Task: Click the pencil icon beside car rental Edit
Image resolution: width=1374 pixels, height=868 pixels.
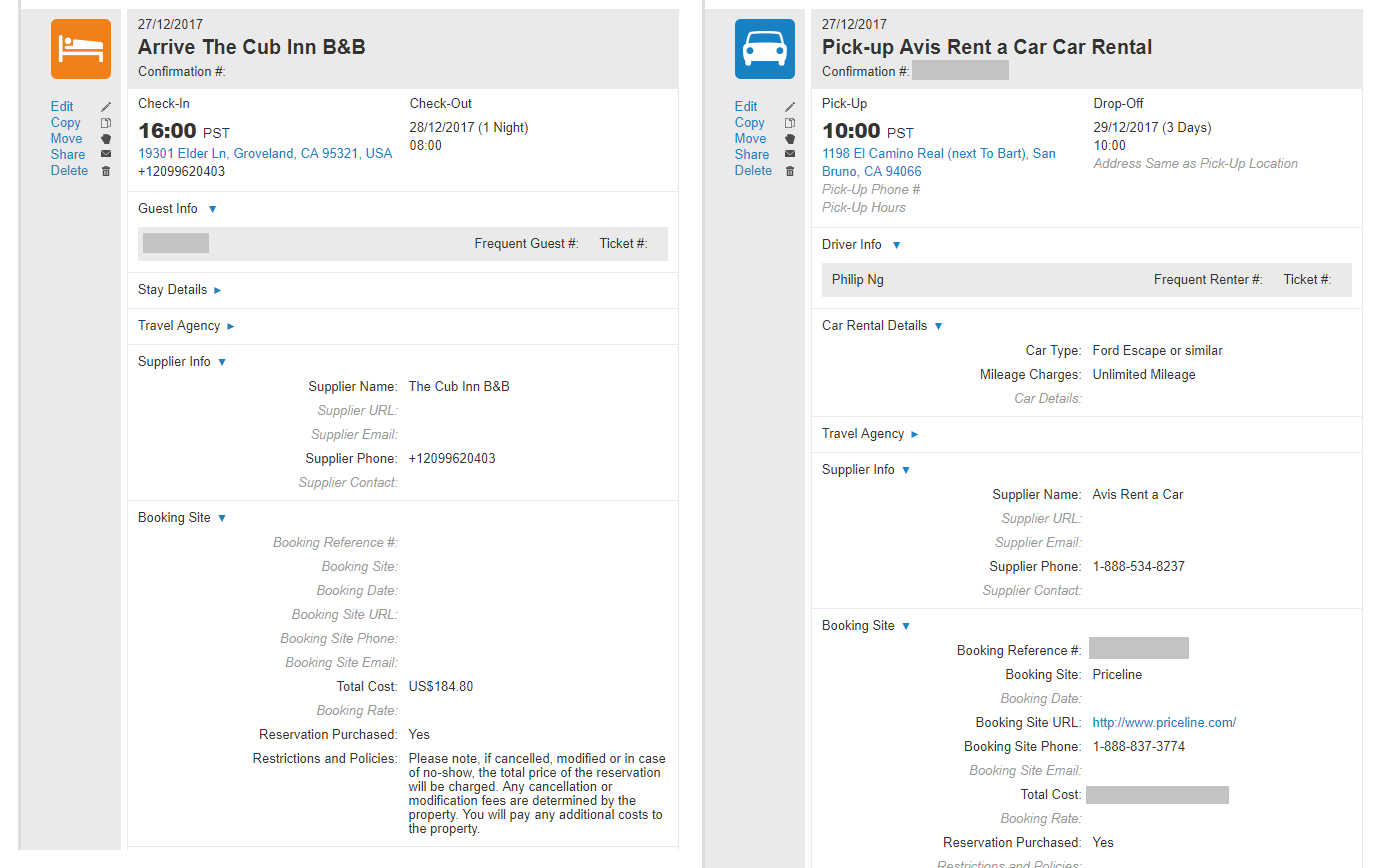Action: [x=790, y=106]
